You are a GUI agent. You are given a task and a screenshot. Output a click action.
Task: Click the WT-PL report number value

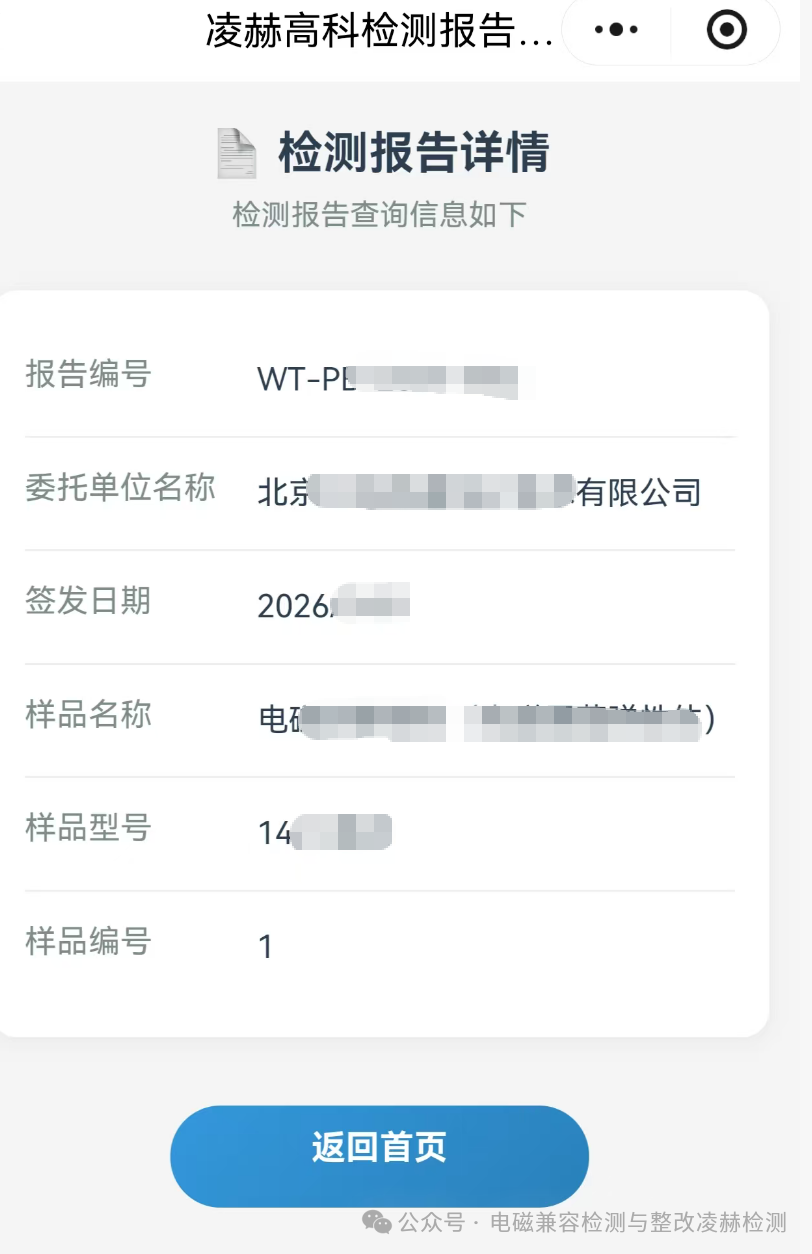click(388, 380)
